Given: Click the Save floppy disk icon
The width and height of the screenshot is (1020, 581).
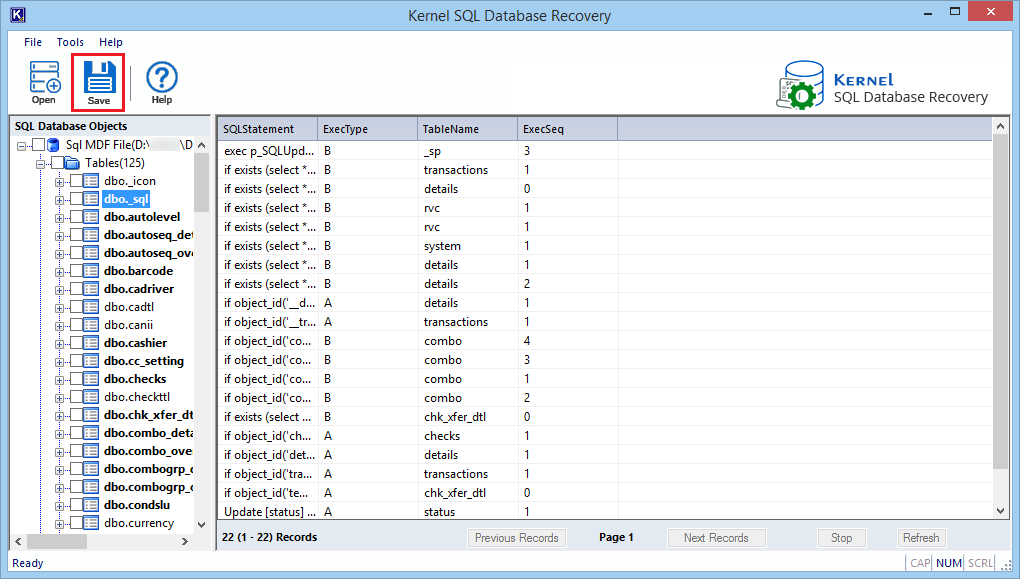Looking at the screenshot, I should click(x=99, y=77).
